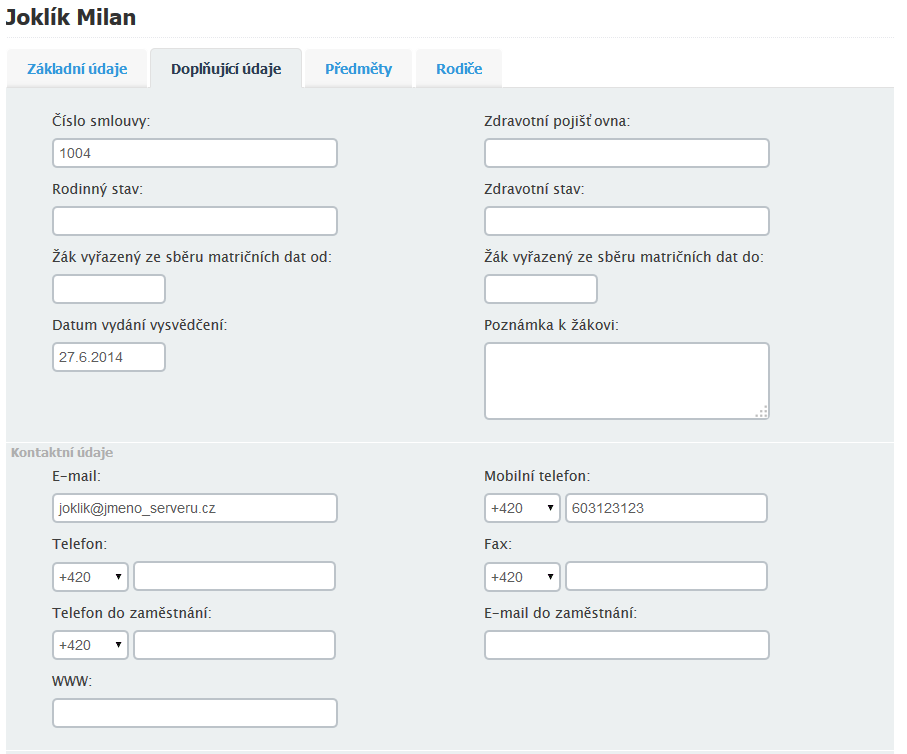Click the Zdravotní pojišťovna field
907x754 pixels.
coord(626,153)
